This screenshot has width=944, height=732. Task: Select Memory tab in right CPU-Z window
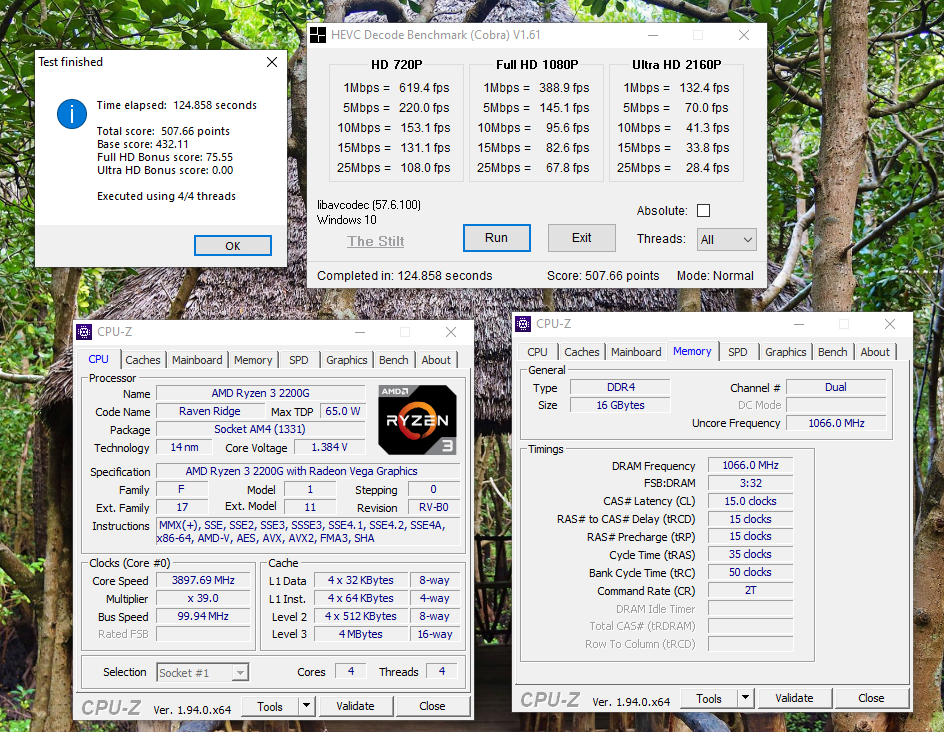click(x=692, y=352)
